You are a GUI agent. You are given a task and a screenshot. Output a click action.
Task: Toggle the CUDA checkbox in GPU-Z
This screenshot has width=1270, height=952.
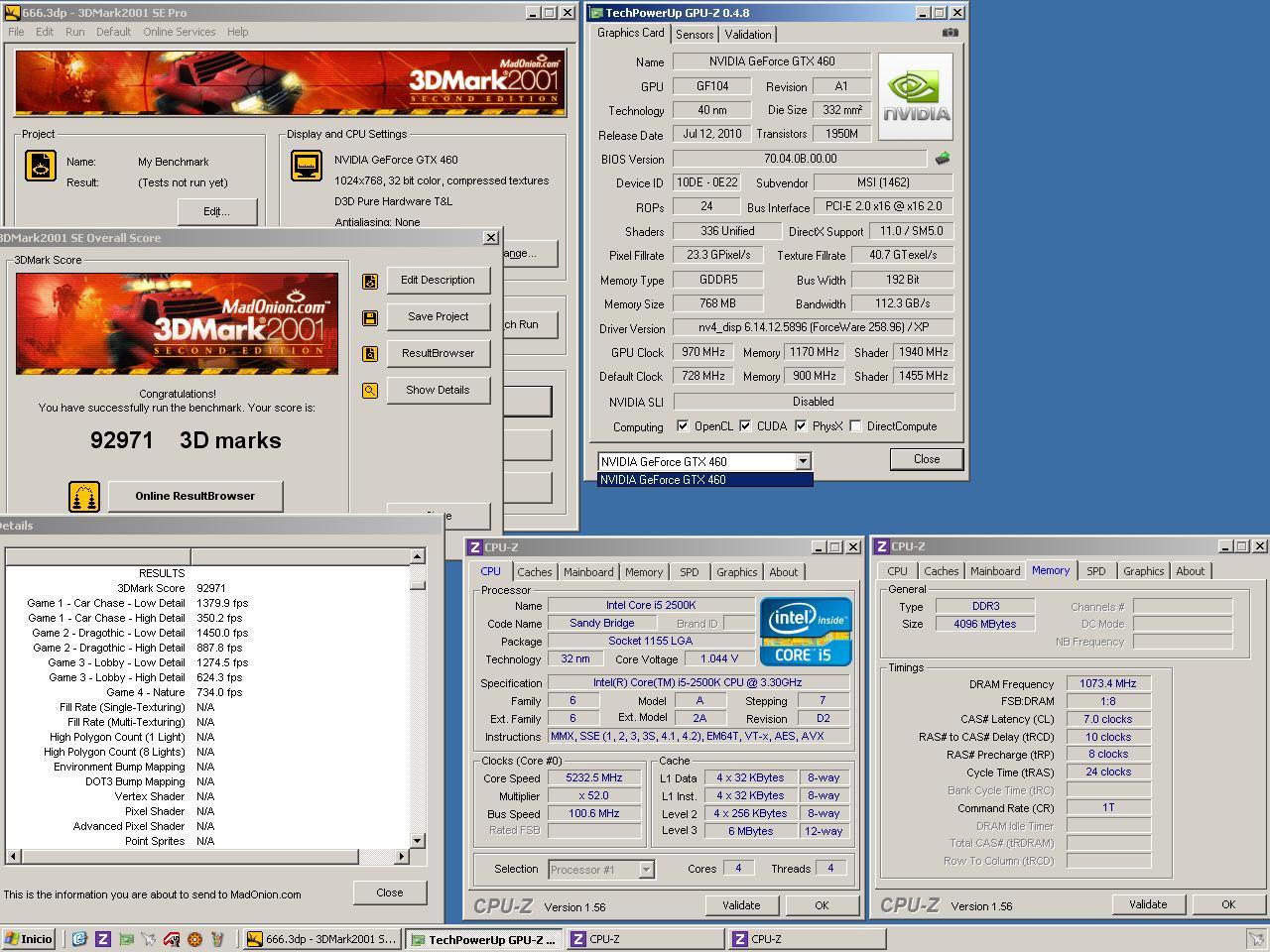tap(745, 426)
